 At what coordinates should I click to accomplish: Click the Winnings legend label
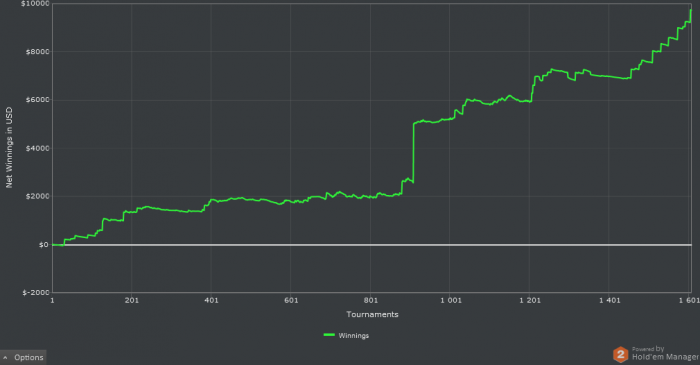354,336
